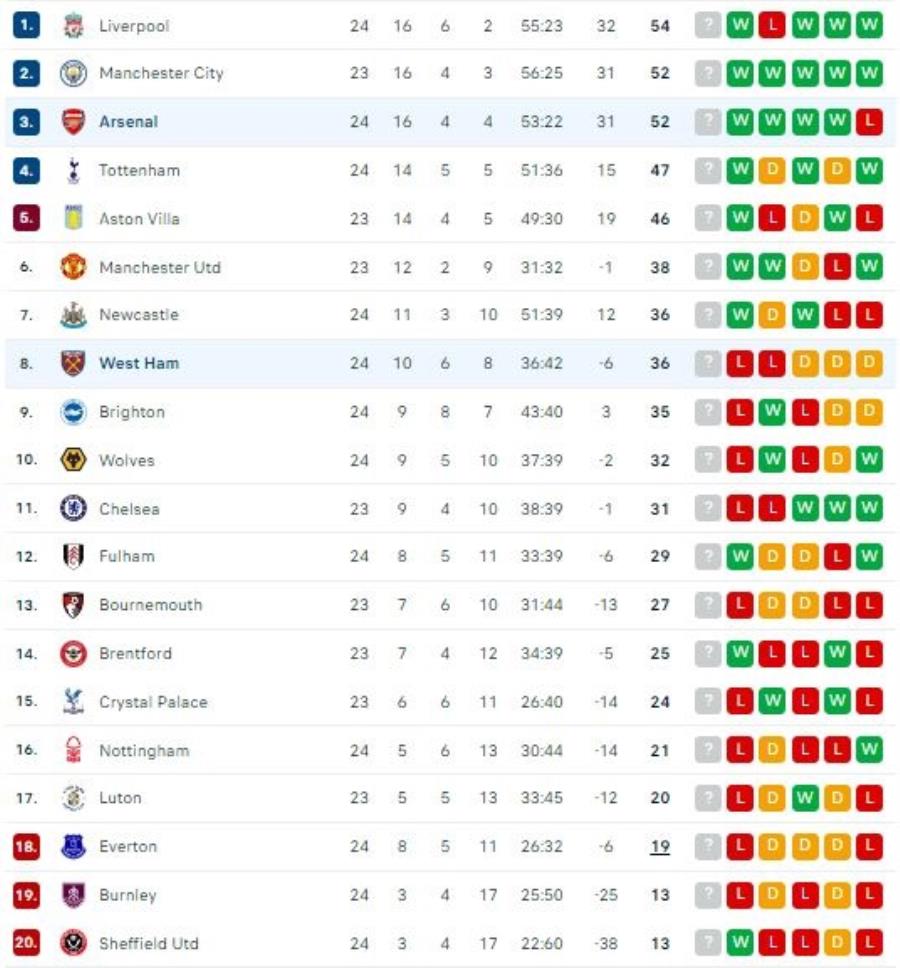This screenshot has width=900, height=968.
Task: Click the Everton club crest icon
Action: [73, 847]
